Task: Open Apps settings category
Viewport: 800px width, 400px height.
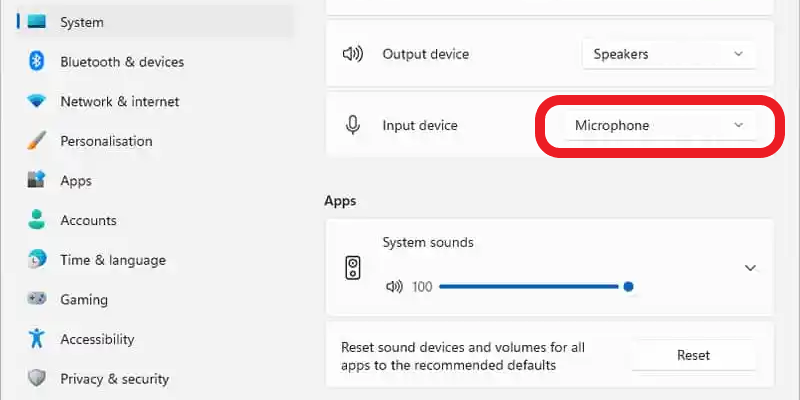Action: coord(76,181)
